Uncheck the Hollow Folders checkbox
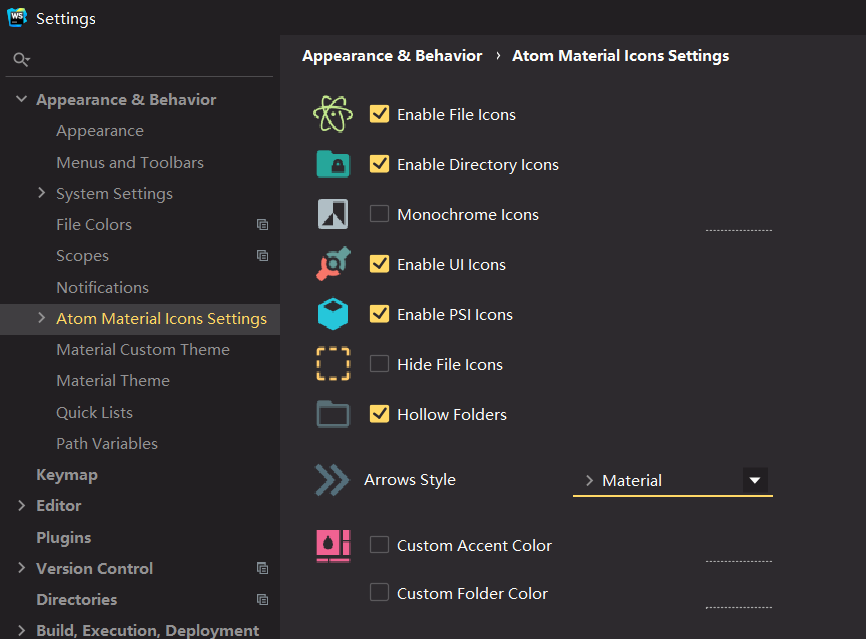Screen dimensions: 866x639 pyautogui.click(x=379, y=414)
